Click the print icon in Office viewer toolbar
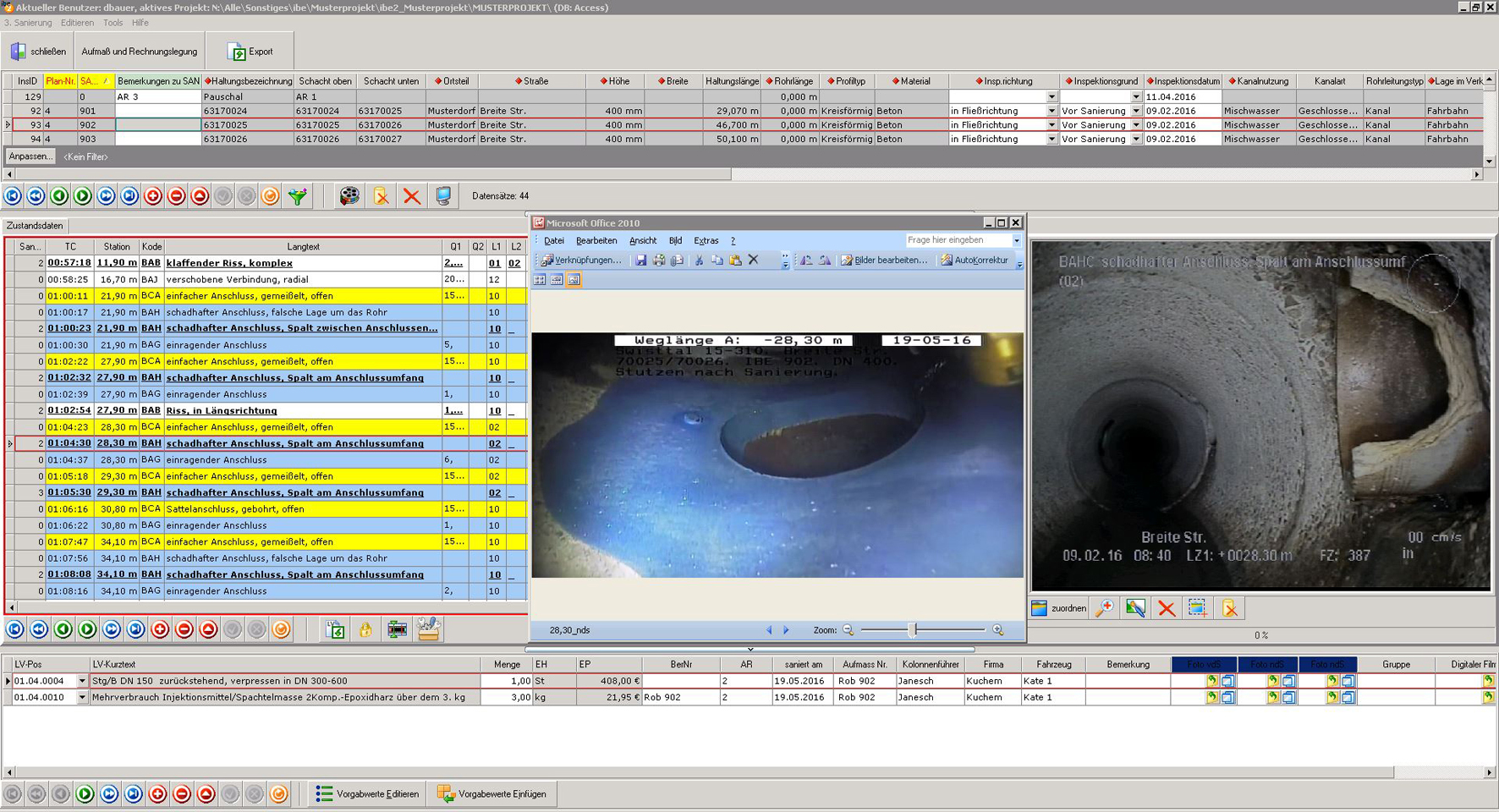Image resolution: width=1499 pixels, height=812 pixels. 659,261
